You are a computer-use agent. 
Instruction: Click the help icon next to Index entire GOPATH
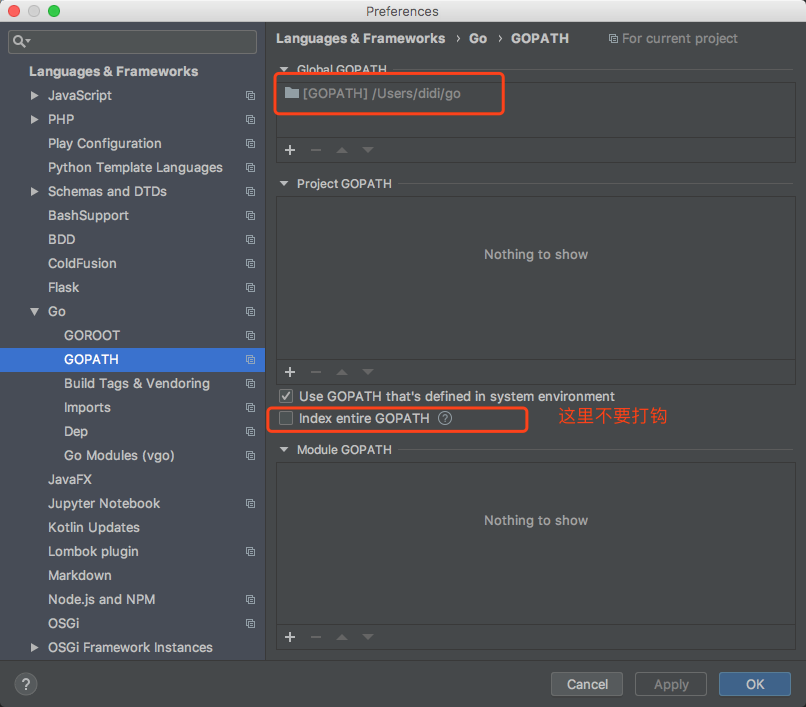445,419
